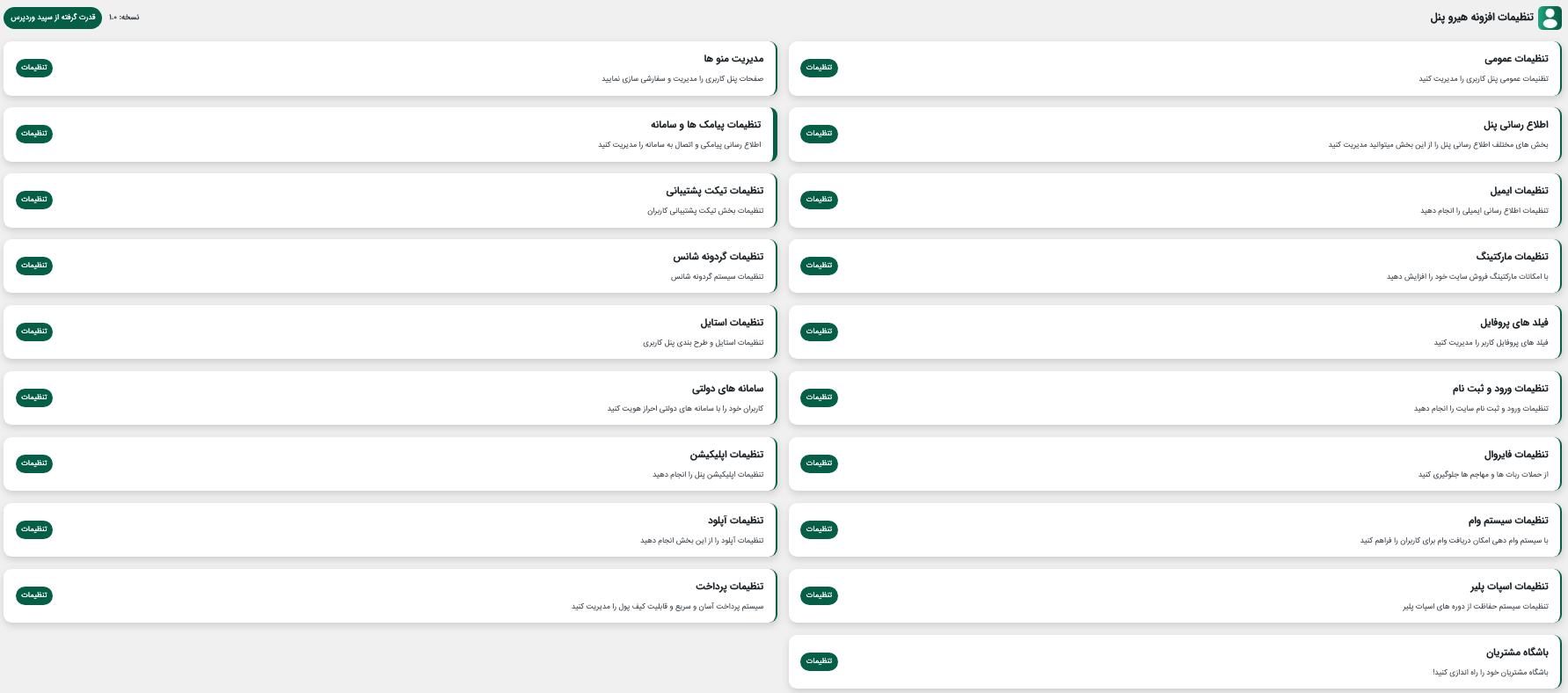Click the 'قدرت گرفته از سپید وردپرس' badge
Viewport: 1568px width, 693px height.
click(53, 18)
